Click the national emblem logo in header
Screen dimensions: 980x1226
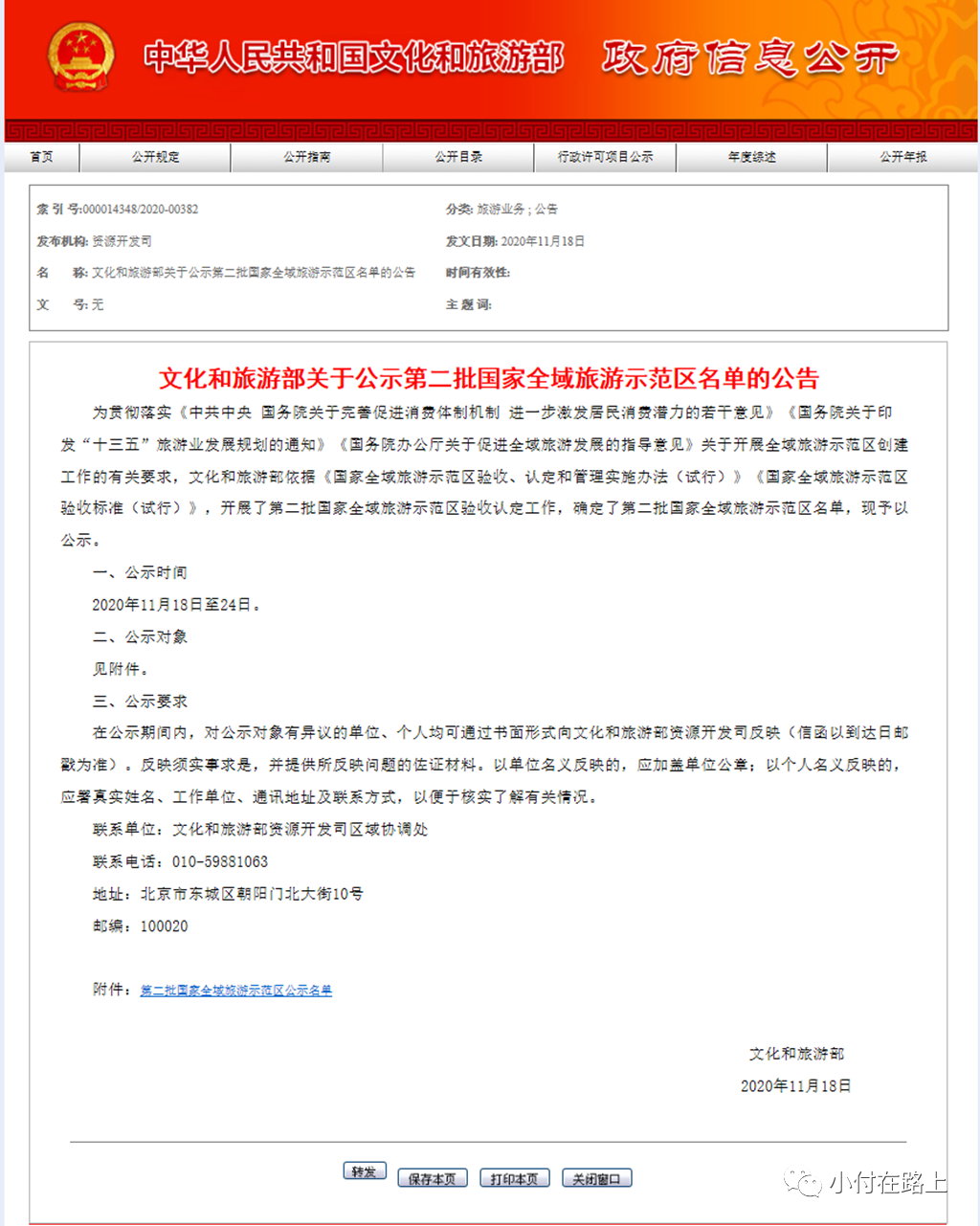click(x=80, y=56)
